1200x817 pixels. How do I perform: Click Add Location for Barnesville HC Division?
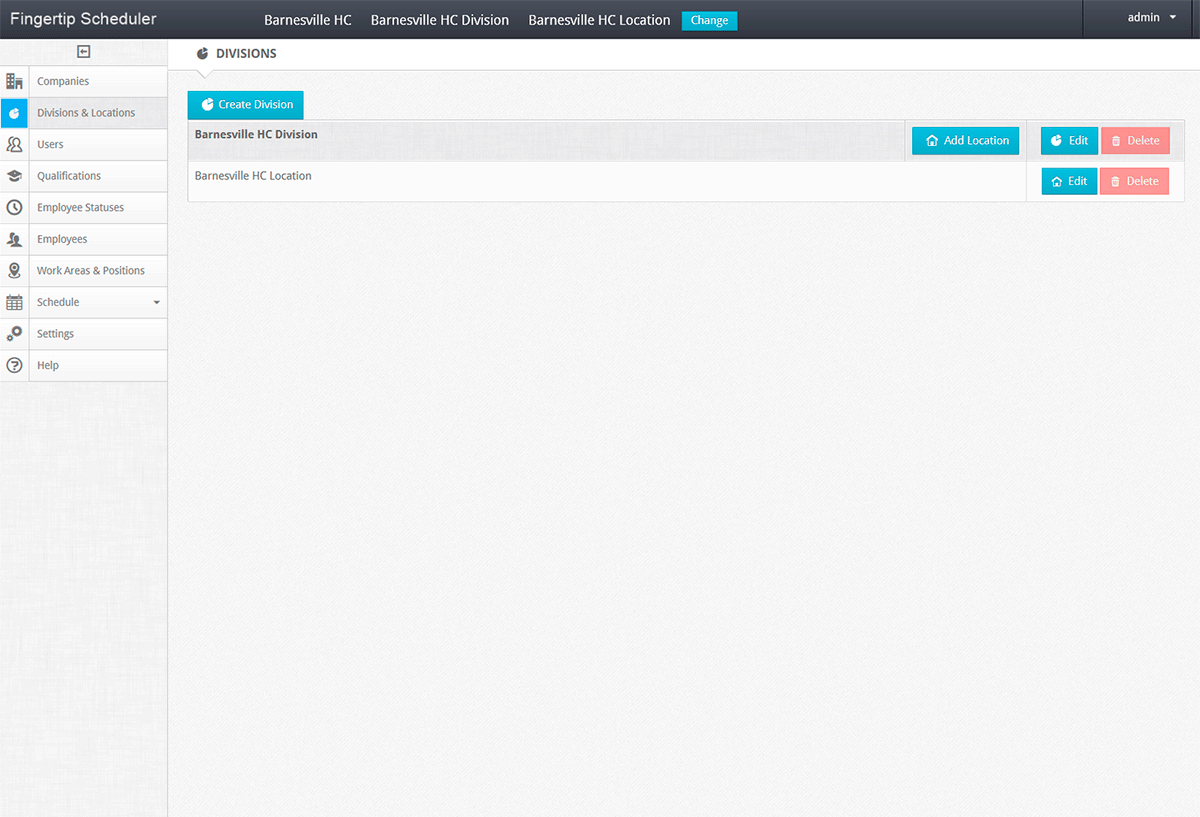(x=965, y=140)
